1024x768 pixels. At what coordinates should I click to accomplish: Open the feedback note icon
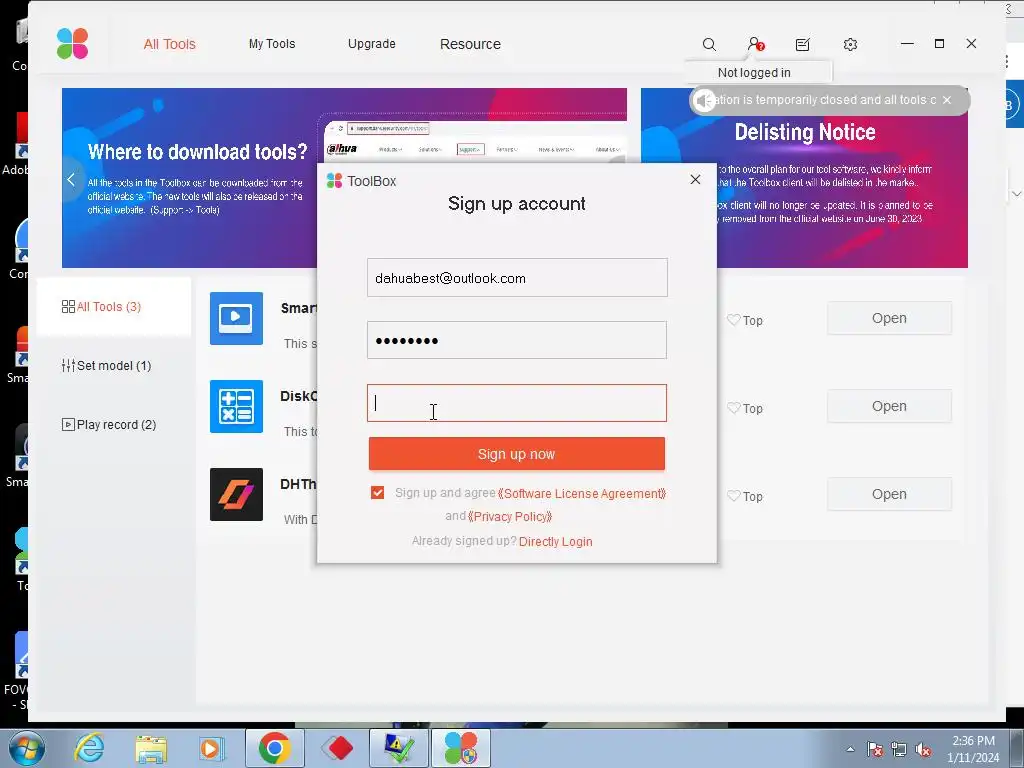coord(803,44)
